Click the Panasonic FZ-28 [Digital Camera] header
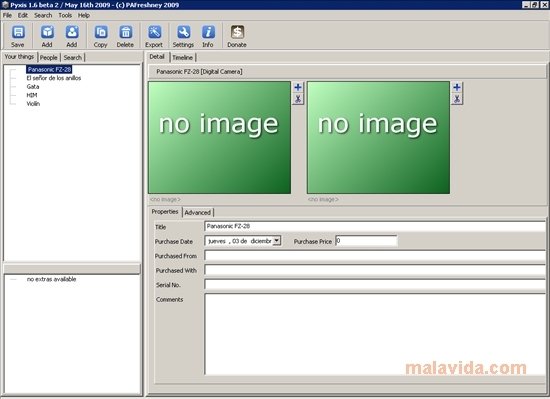 tap(347, 72)
